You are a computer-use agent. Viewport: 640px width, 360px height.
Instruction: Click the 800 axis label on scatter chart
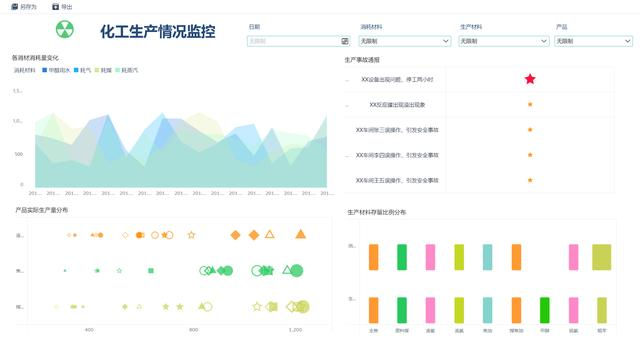tap(193, 329)
